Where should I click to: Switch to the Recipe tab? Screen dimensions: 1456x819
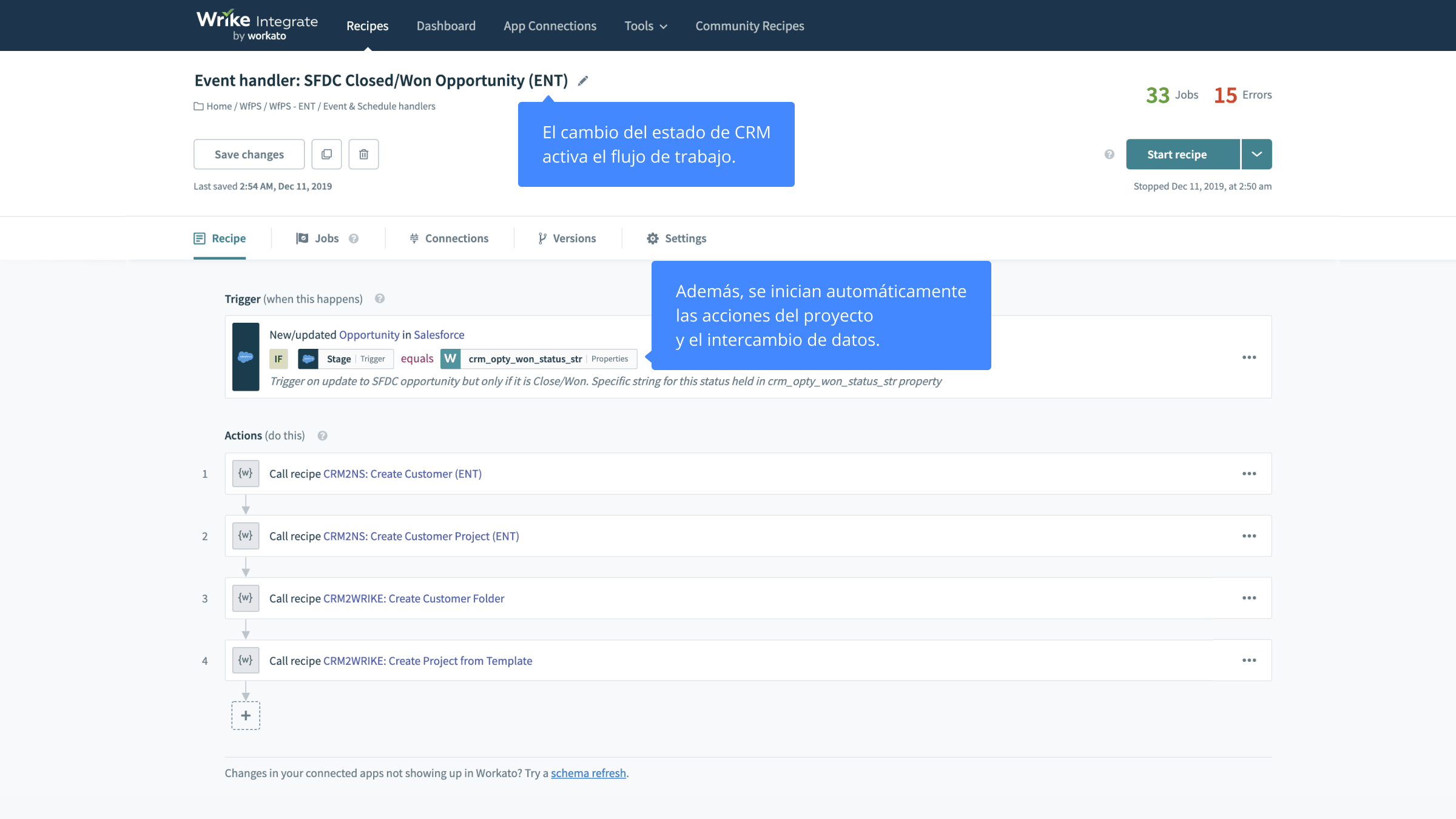click(x=220, y=238)
